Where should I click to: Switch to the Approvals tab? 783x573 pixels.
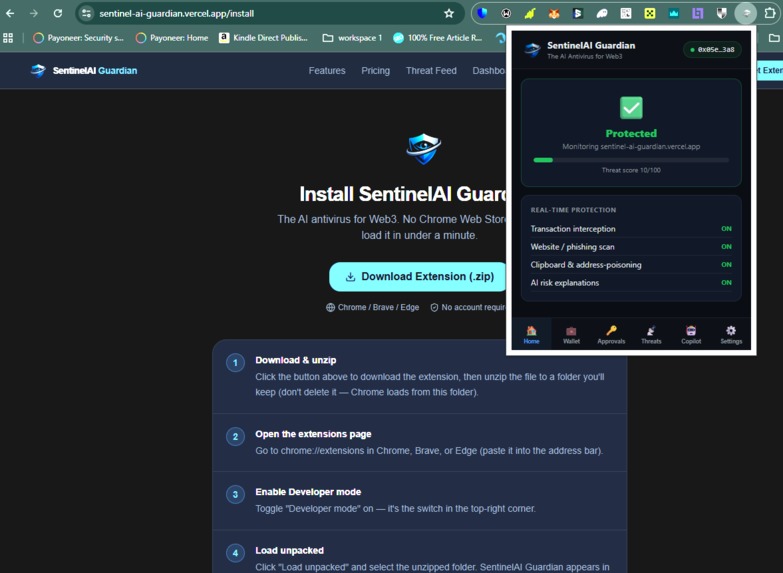[x=611, y=334]
